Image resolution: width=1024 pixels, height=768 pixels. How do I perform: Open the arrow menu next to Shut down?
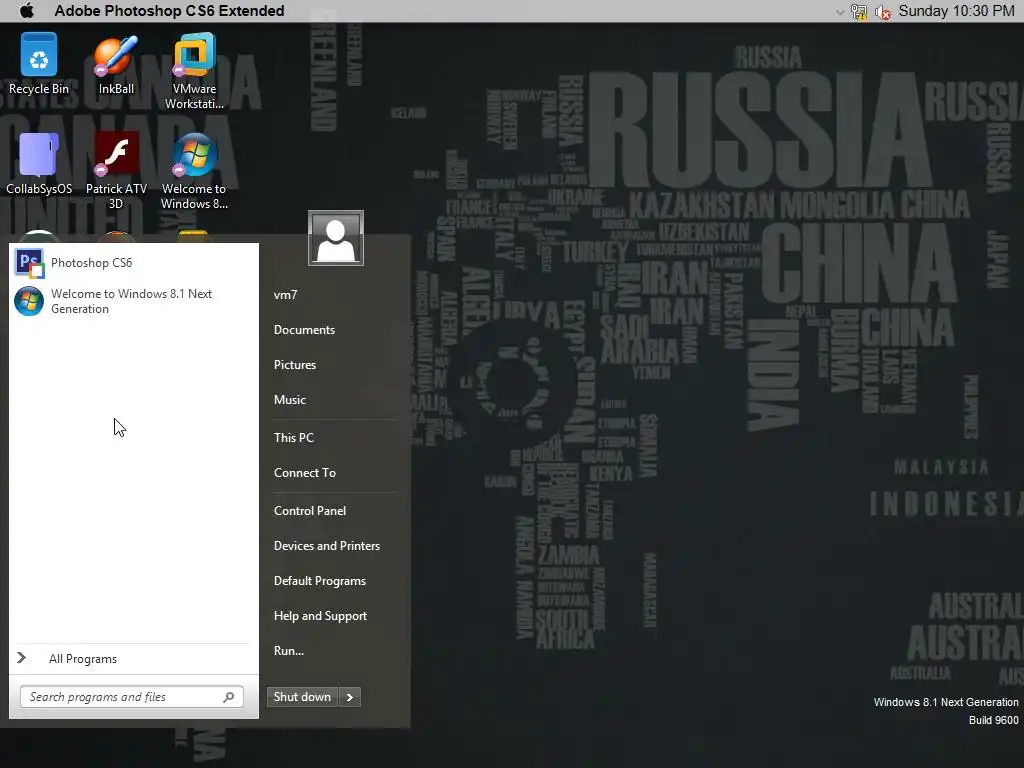(350, 697)
